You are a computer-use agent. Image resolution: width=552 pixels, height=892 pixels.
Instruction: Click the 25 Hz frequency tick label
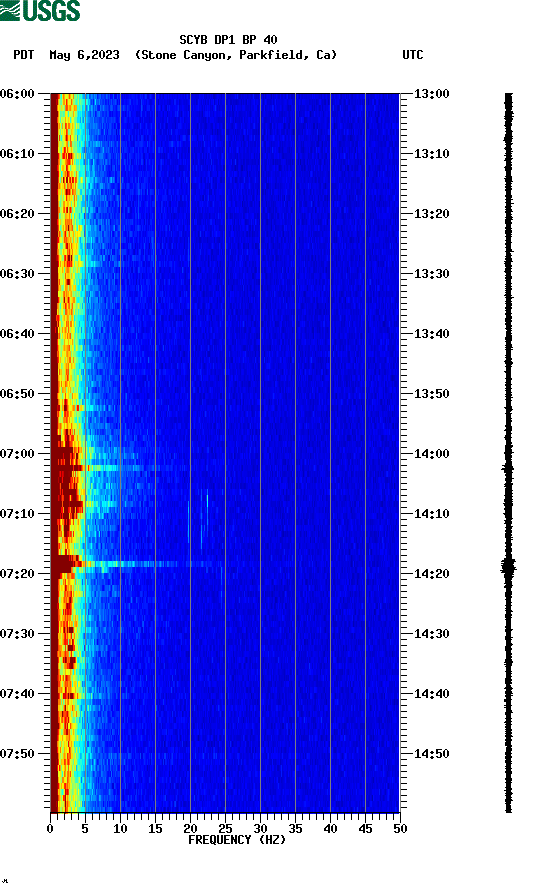(225, 829)
